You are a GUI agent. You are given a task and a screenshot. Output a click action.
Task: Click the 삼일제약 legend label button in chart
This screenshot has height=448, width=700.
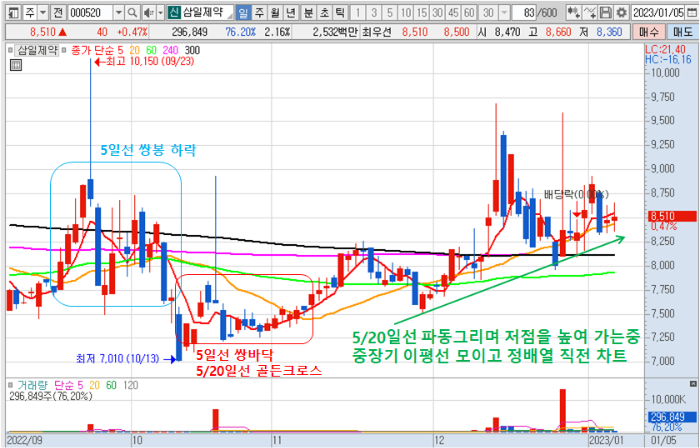[x=38, y=50]
